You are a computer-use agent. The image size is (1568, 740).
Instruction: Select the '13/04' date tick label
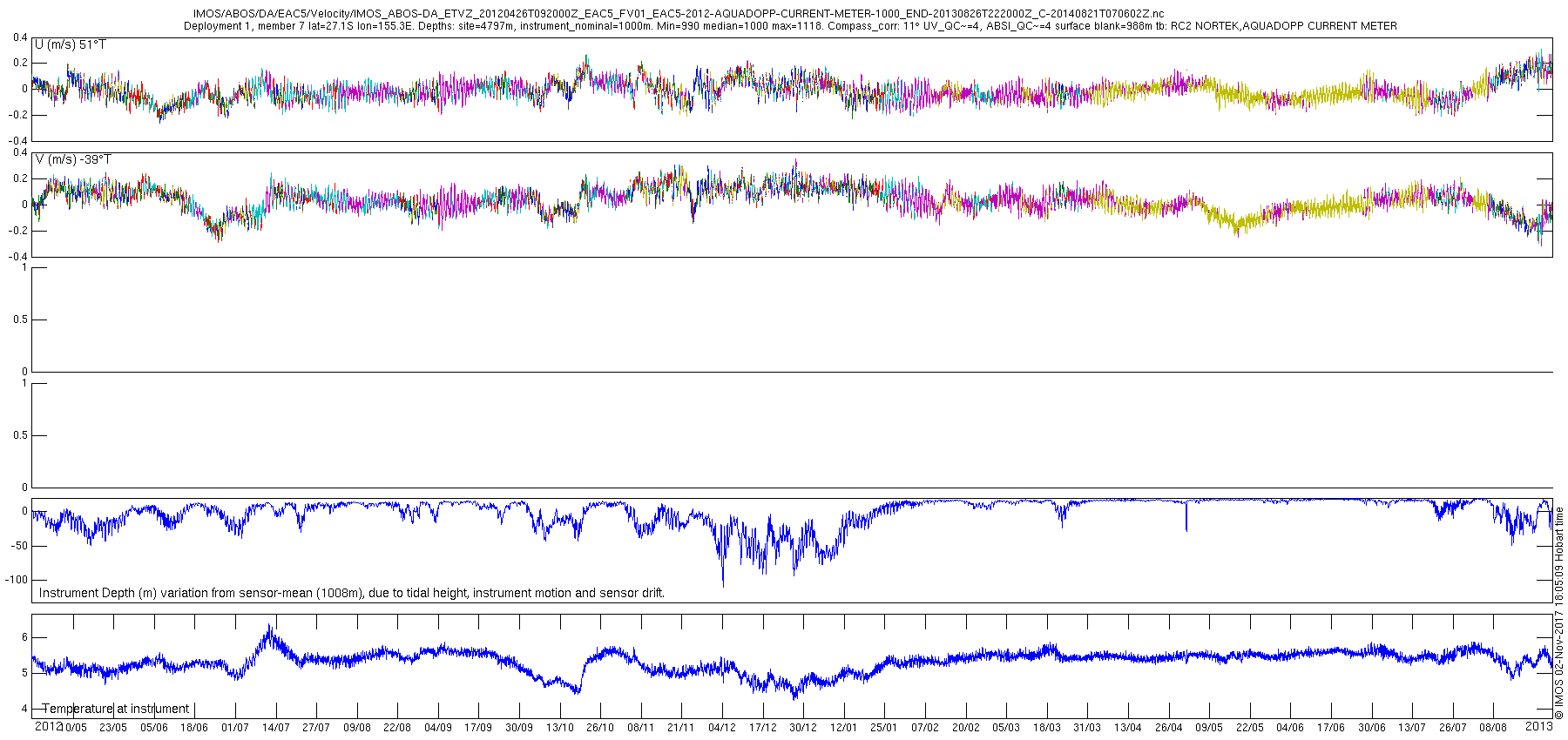point(1128,728)
